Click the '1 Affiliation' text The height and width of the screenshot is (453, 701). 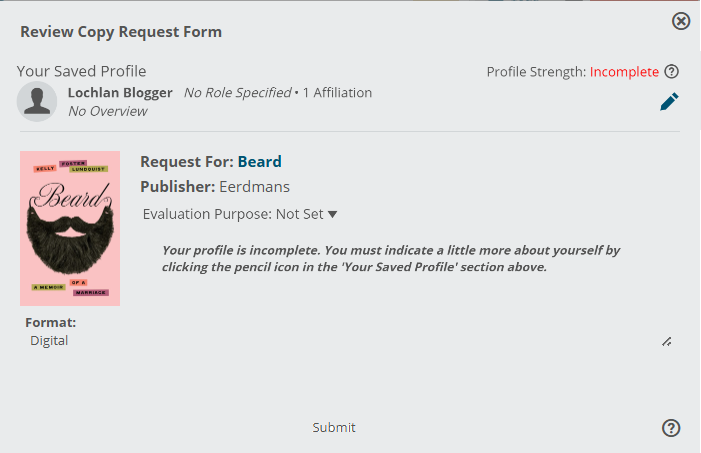[x=337, y=93]
